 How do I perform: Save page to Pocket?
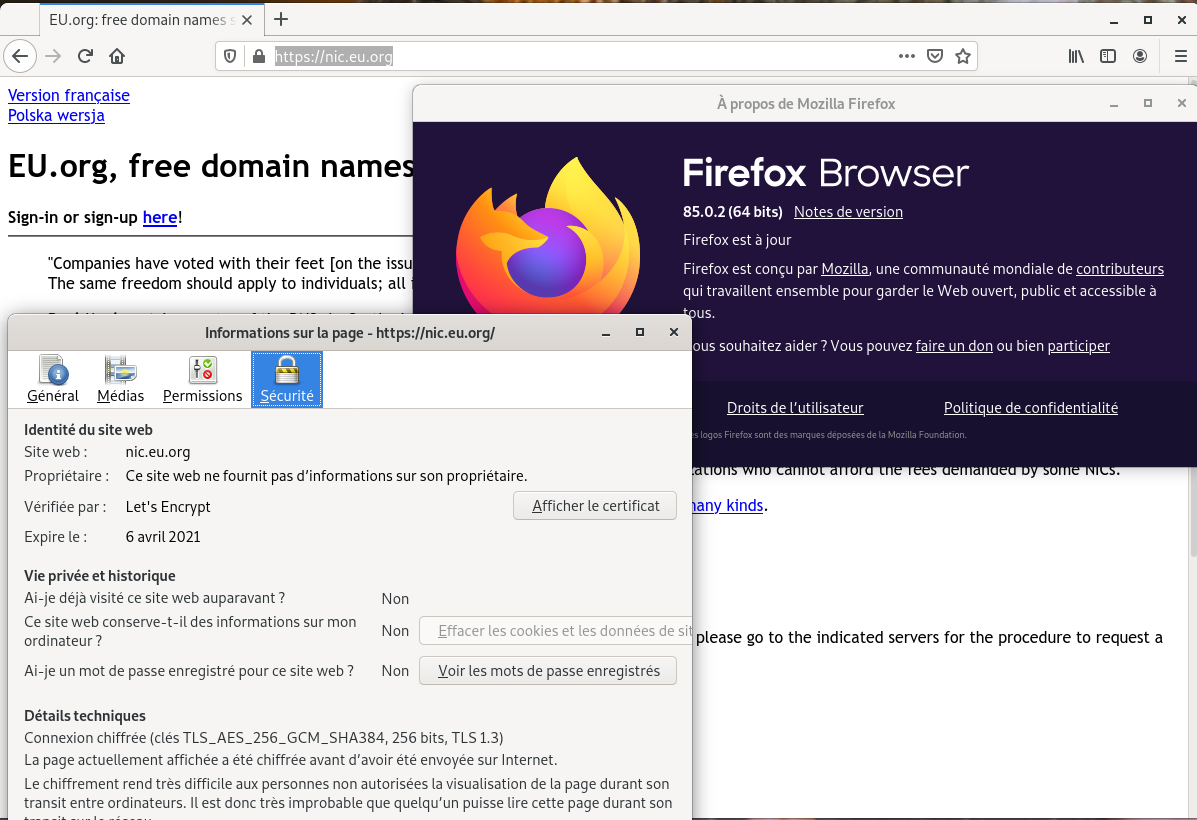tap(934, 56)
